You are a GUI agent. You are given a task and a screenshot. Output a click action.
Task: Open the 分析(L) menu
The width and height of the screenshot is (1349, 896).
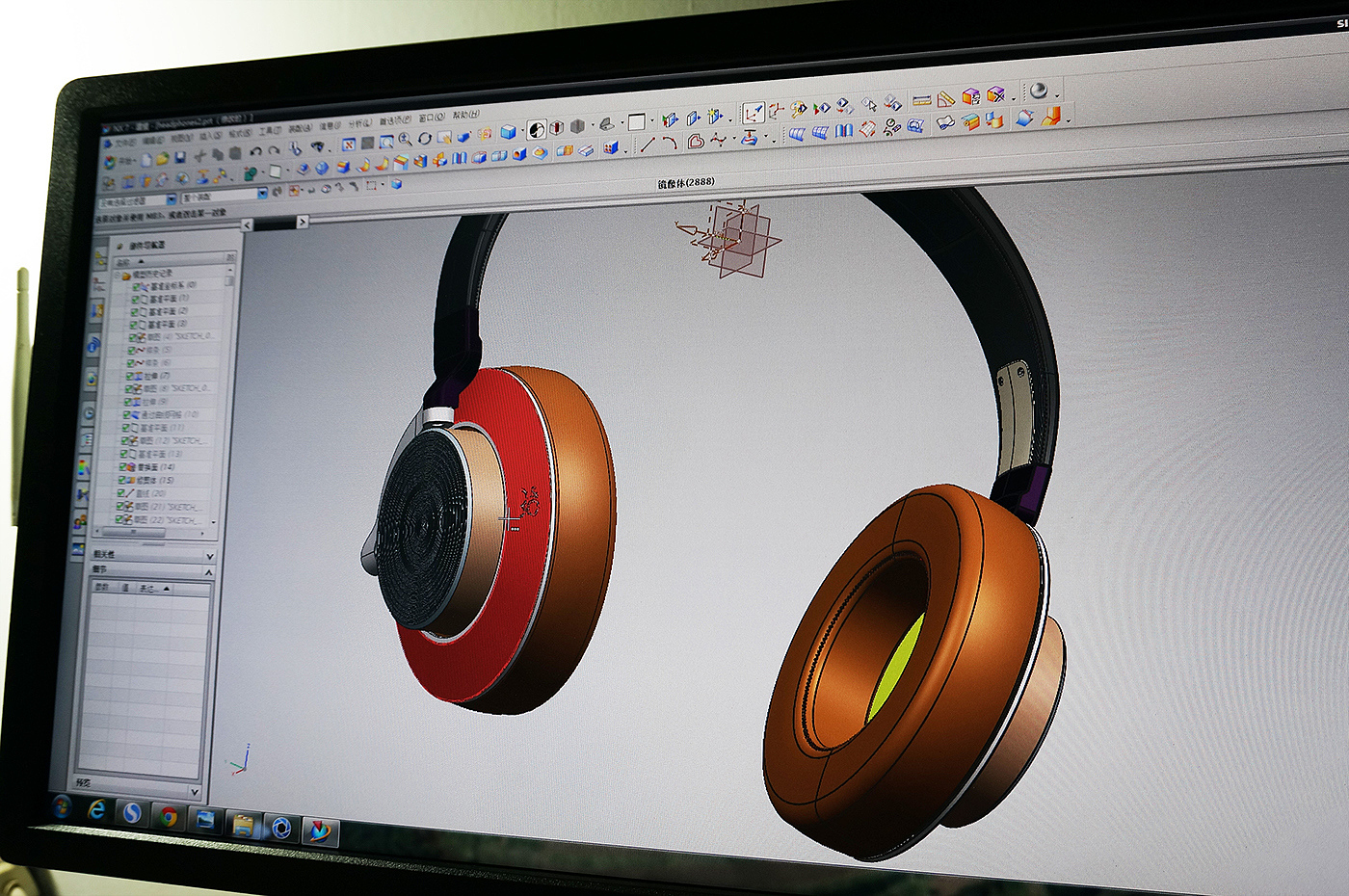point(359,124)
